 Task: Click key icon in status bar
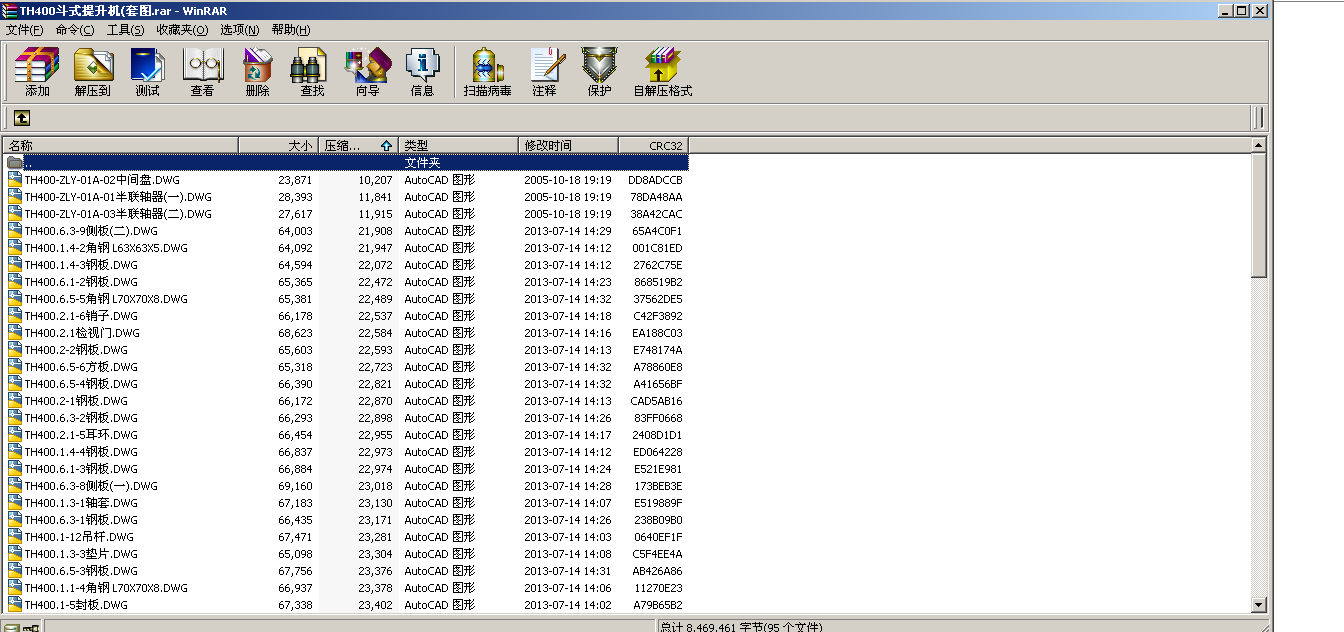31,627
